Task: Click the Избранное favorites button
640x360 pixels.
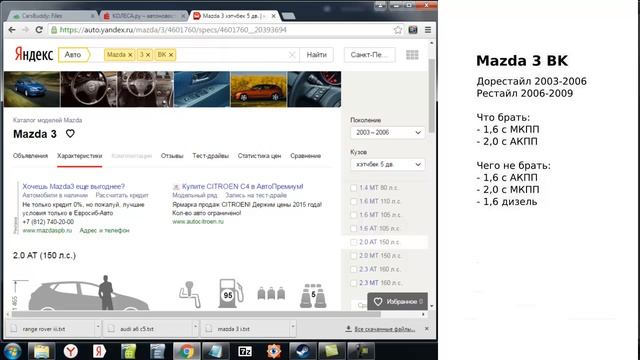Action: coord(398,302)
